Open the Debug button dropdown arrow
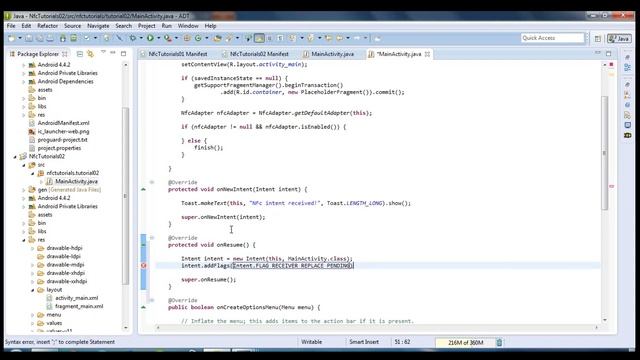The image size is (640, 360). (x=141, y=38)
